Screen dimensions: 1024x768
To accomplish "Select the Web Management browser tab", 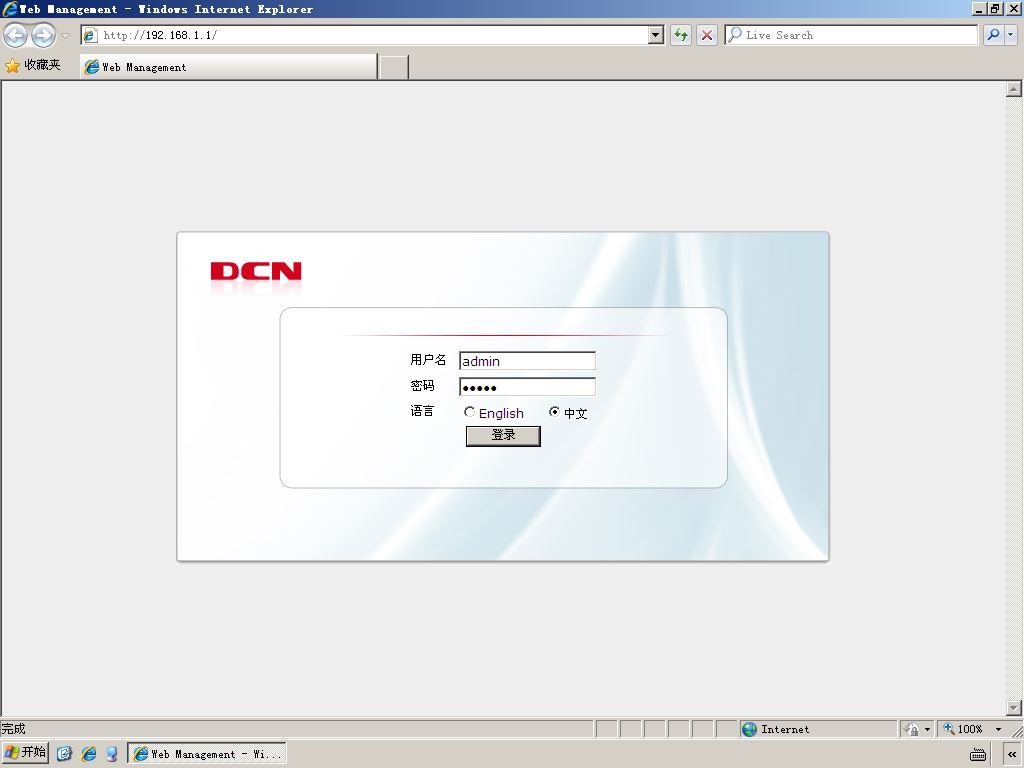I will point(229,67).
